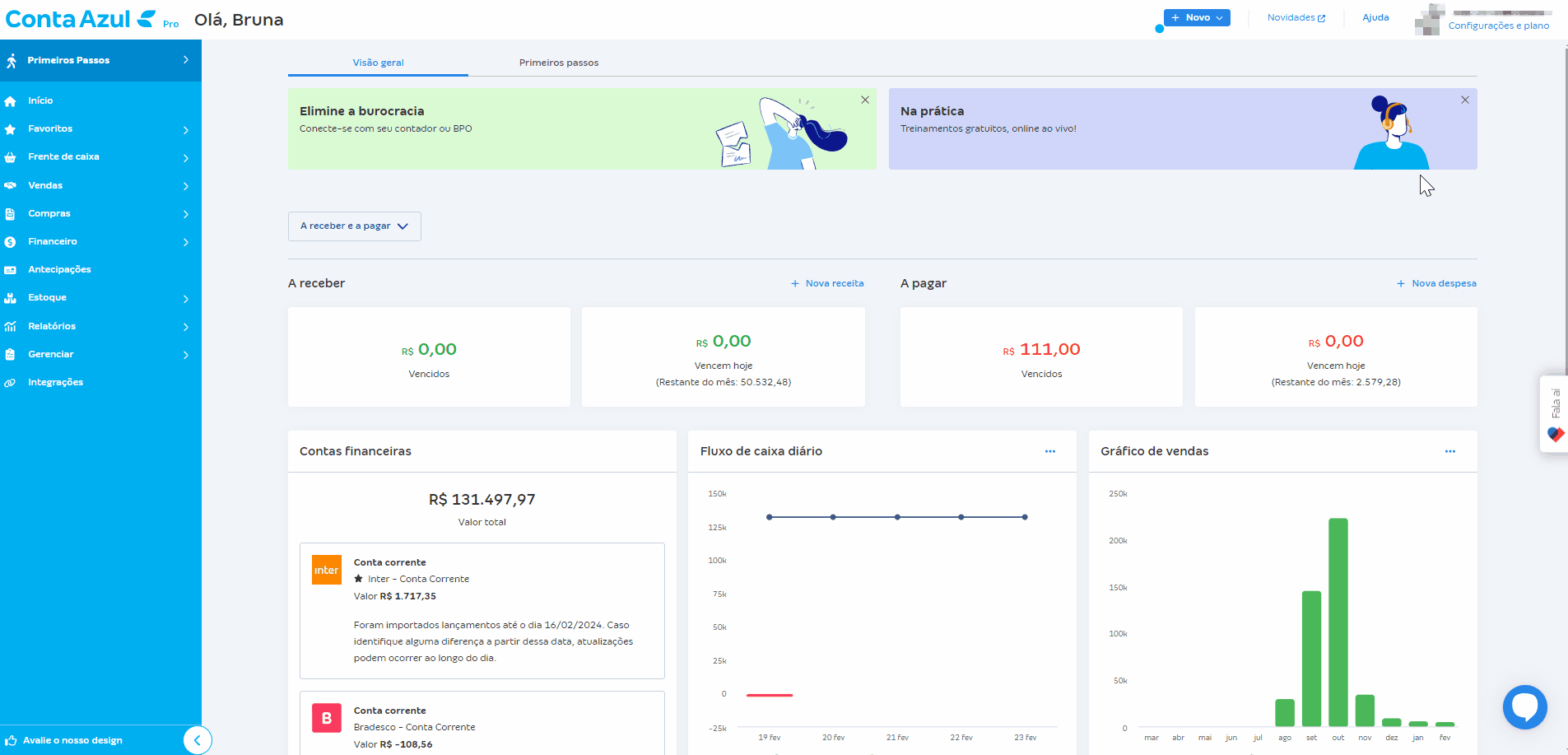Open Fluxo de caixa diário options menu
Image resolution: width=1568 pixels, height=755 pixels.
pyautogui.click(x=1049, y=451)
